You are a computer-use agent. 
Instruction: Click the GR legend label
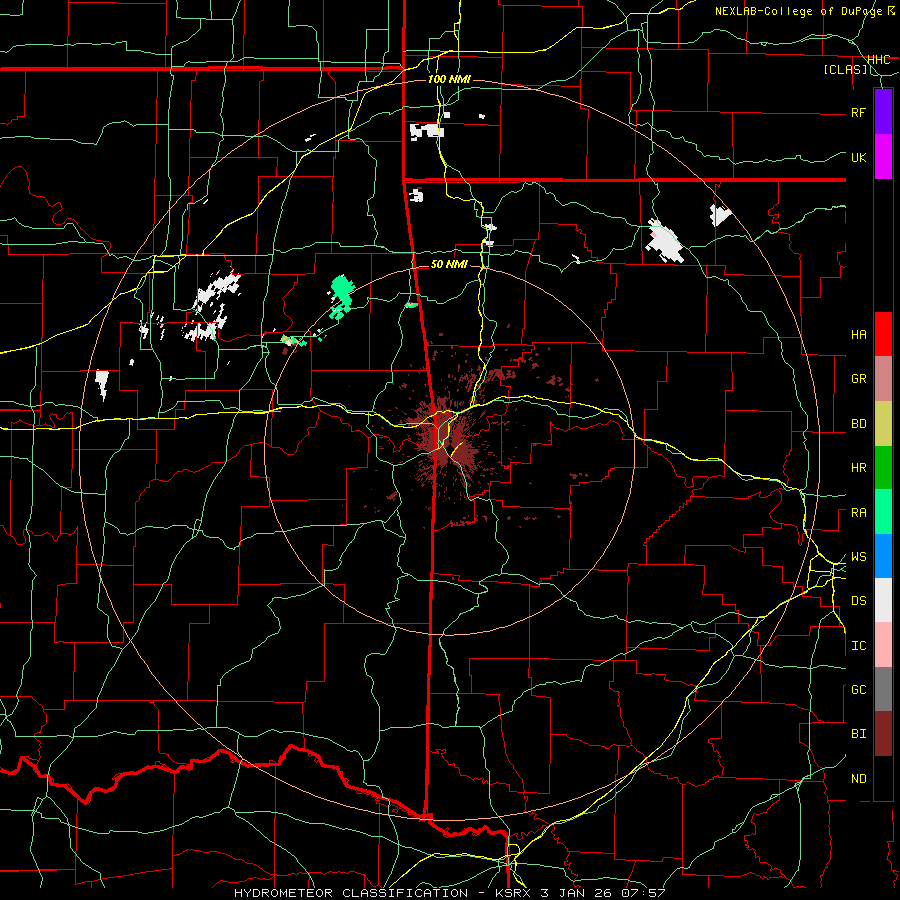(x=858, y=379)
